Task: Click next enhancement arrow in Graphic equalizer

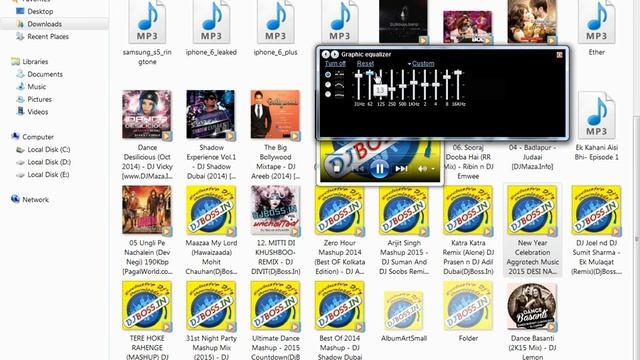Action: 334,54
